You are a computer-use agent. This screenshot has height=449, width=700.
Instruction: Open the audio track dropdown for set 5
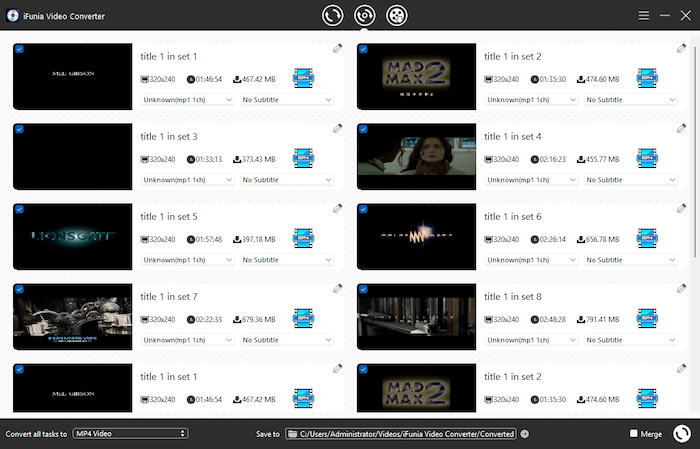187,260
